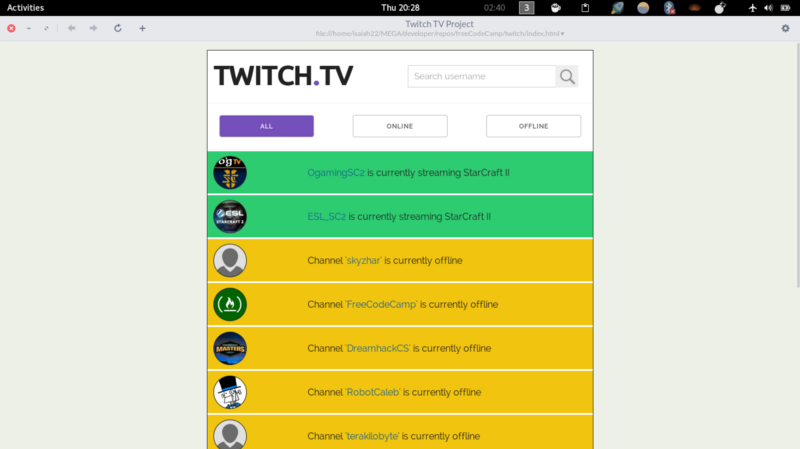Expand the URL bar dropdown arrow
This screenshot has width=800, height=449.
pos(562,34)
